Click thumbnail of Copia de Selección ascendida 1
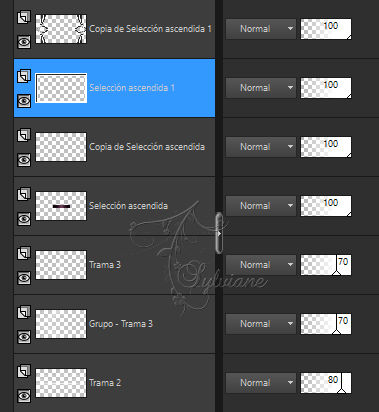 coord(61,29)
